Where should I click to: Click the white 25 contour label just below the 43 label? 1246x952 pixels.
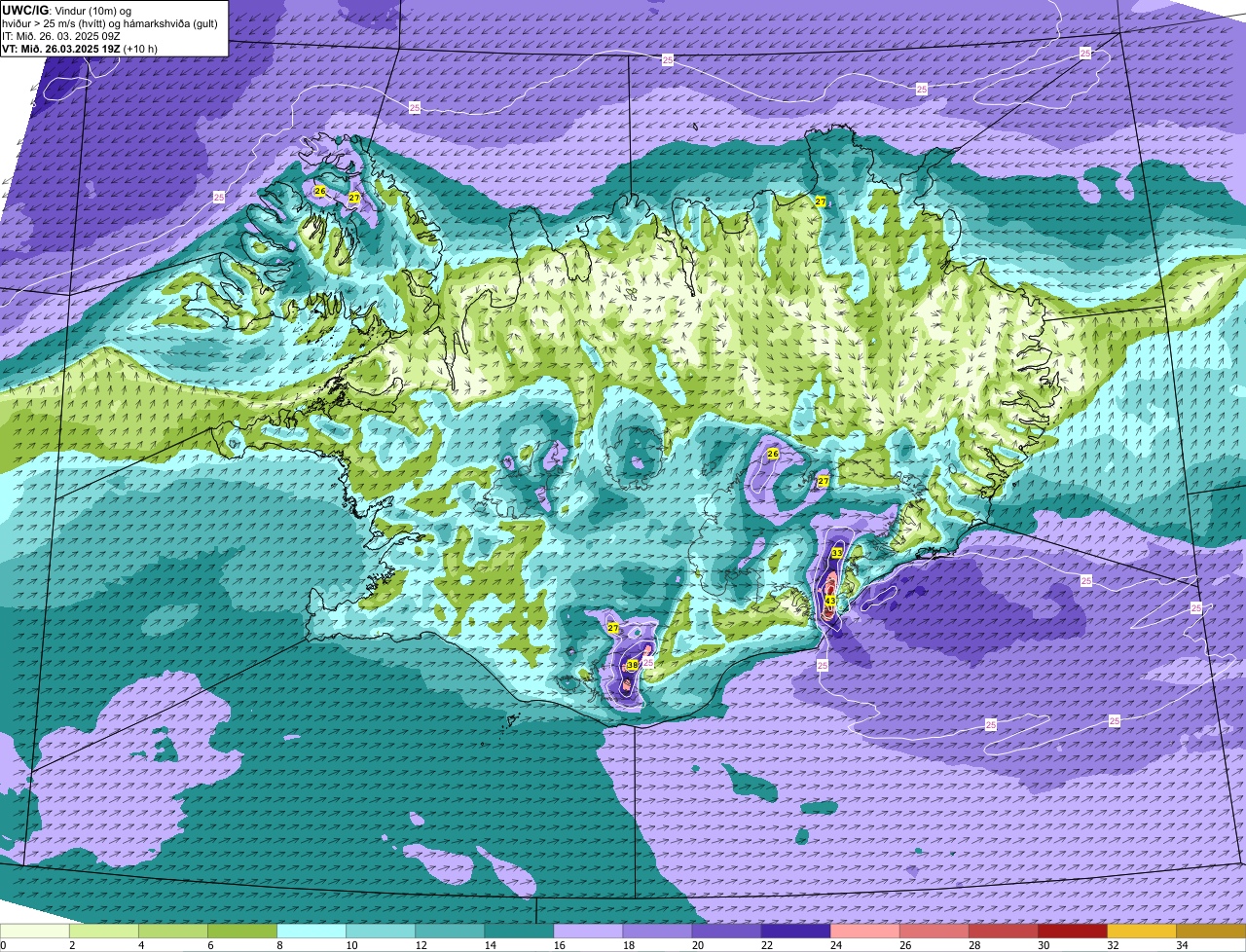823,665
